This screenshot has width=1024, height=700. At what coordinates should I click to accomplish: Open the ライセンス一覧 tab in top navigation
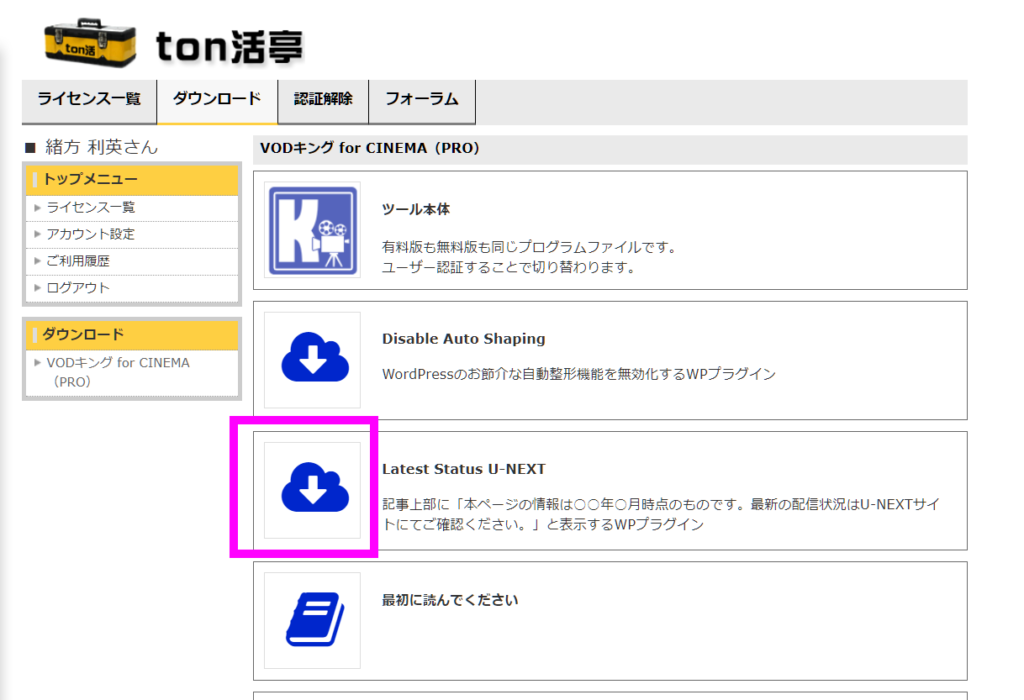[89, 99]
